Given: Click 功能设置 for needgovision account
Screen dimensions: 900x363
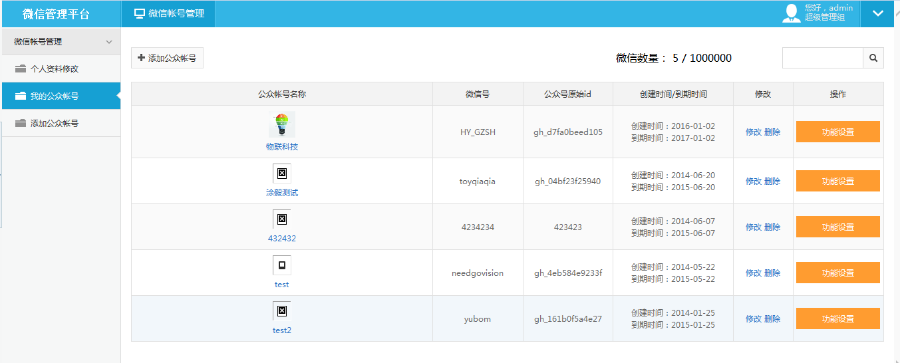Looking at the screenshot, I should (x=838, y=272).
